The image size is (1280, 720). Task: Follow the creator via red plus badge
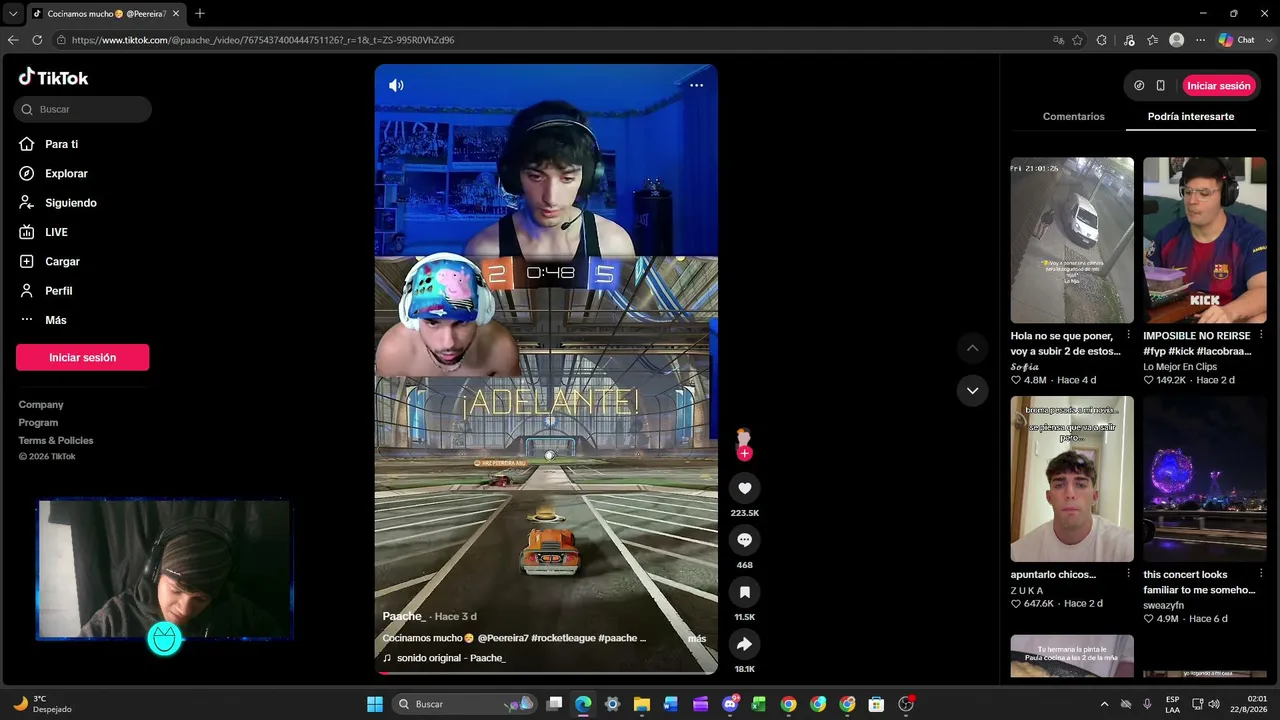(x=744, y=453)
